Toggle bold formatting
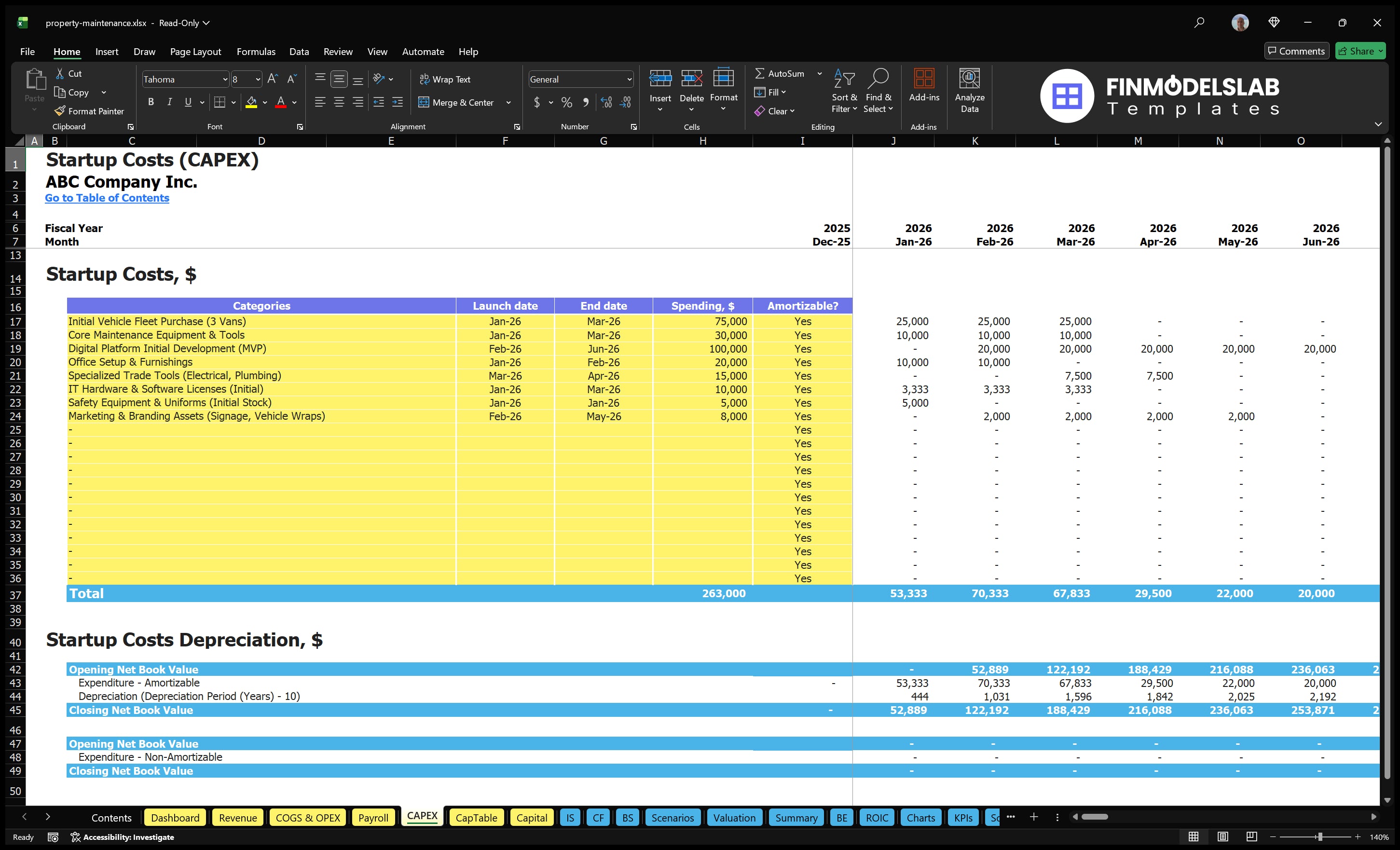The height and width of the screenshot is (850, 1400). pos(151,102)
